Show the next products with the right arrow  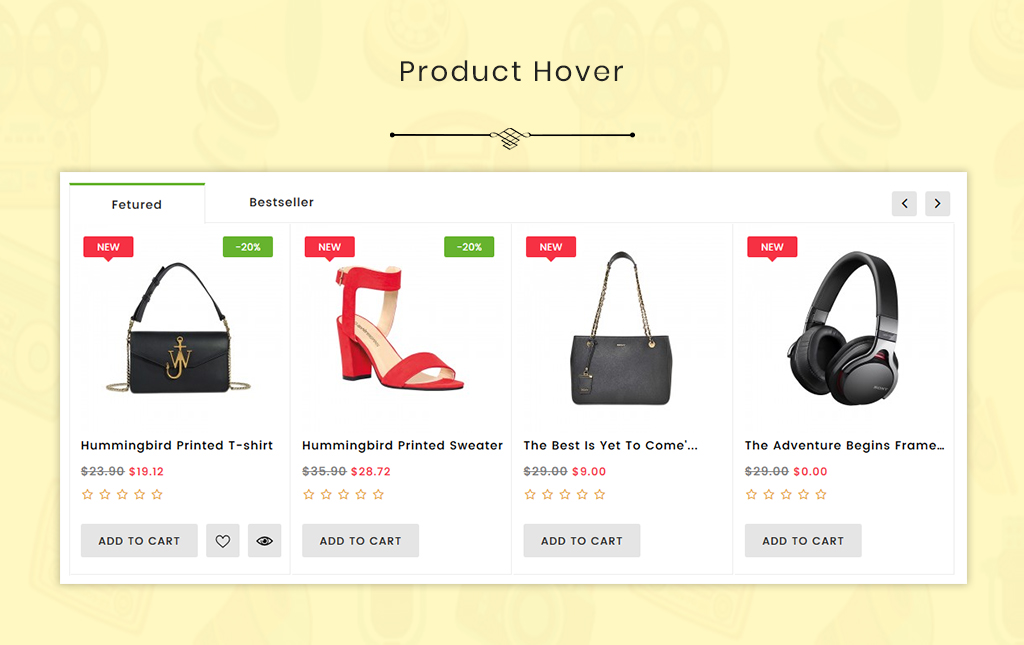pos(937,204)
